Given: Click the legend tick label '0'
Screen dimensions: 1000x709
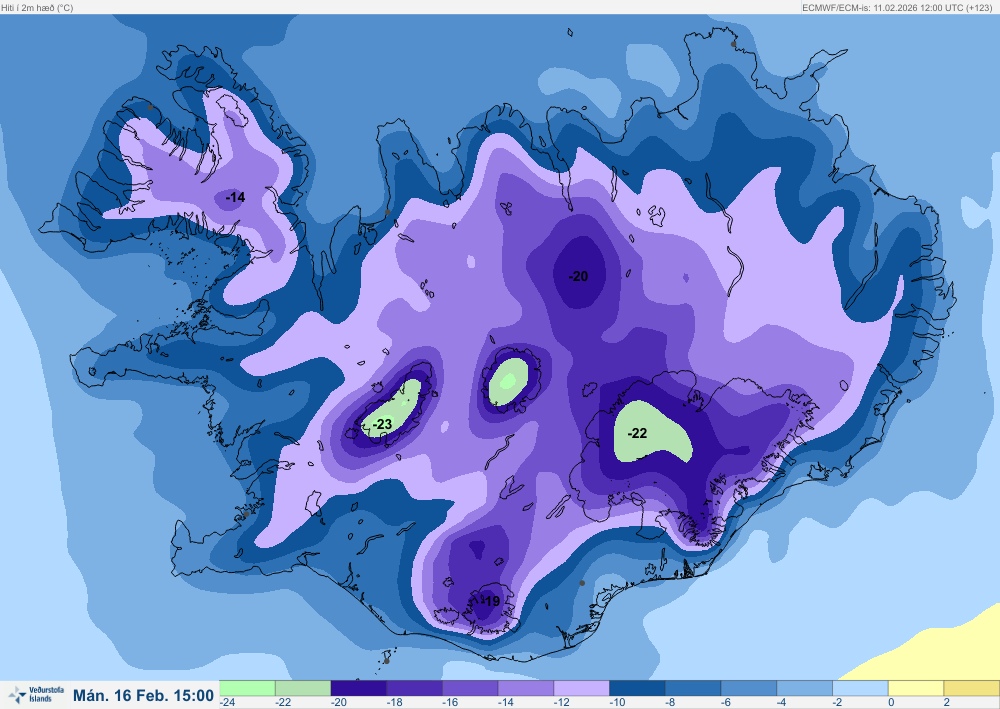Looking at the screenshot, I should pos(891,702).
